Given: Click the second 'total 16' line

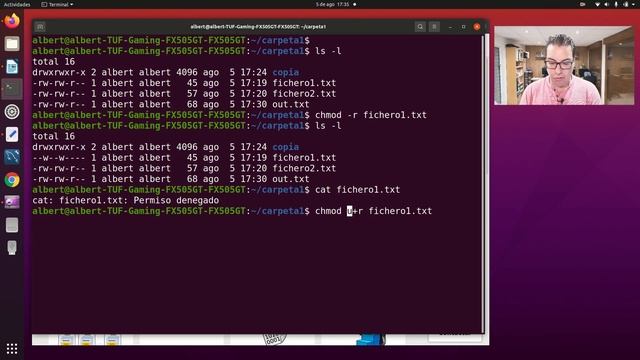Looking at the screenshot, I should point(53,136).
